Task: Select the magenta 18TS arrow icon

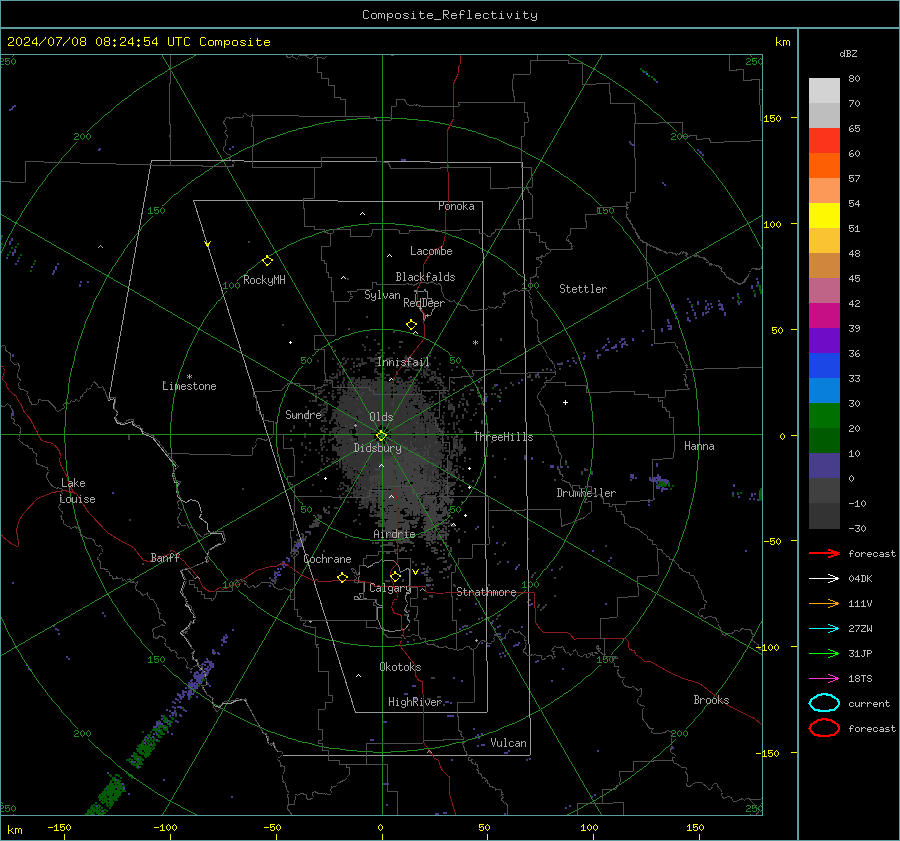Action: 824,679
